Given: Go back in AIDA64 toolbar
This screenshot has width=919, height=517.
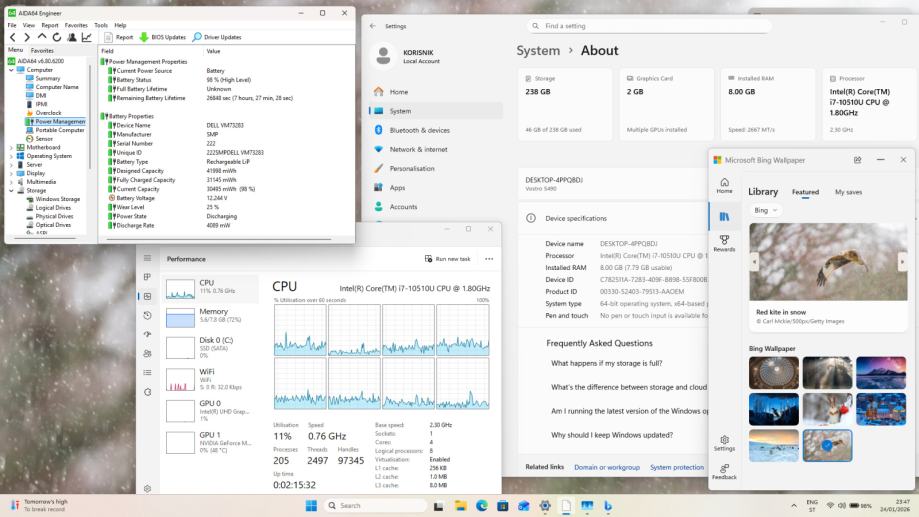Looking at the screenshot, I should click(x=13, y=37).
